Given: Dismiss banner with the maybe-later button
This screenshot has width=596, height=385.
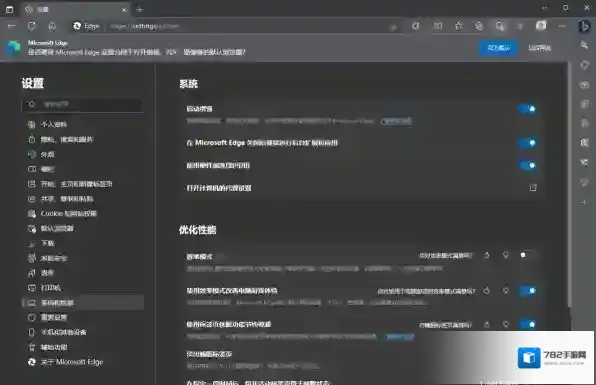Looking at the screenshot, I should (540, 48).
